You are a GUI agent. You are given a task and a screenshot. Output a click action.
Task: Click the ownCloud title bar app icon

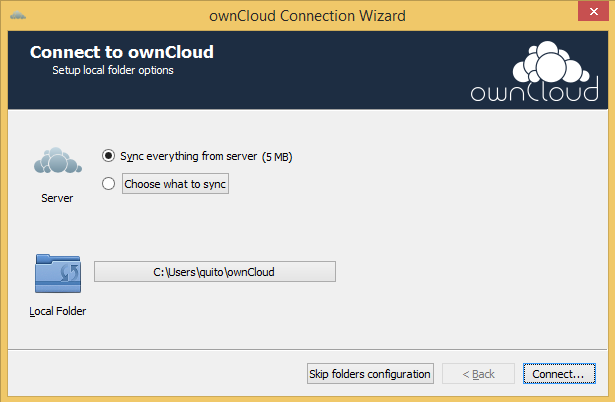point(18,16)
